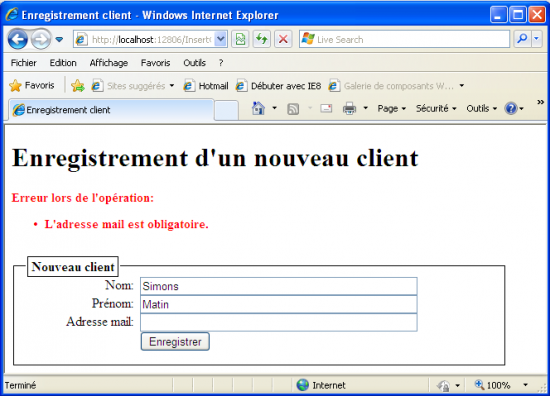Select the Enregistrement client tab

(111, 110)
